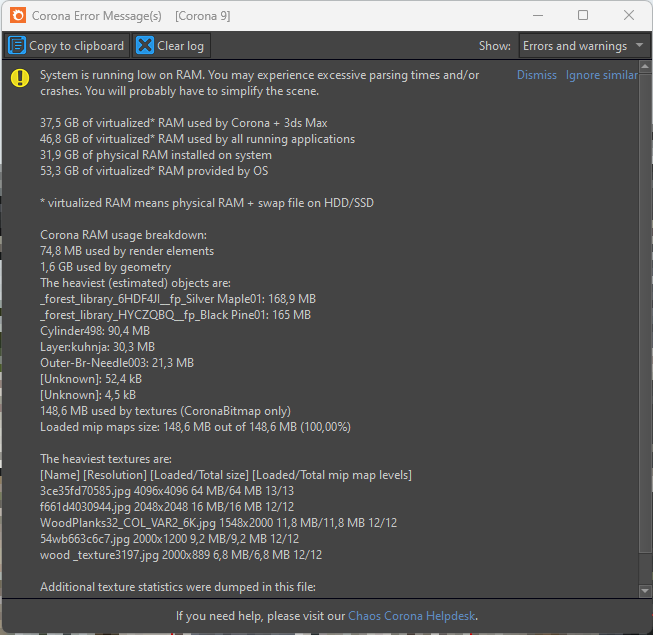Click the 'Loaded mip maps size' line
This screenshot has height=635, width=653.
click(x=195, y=427)
